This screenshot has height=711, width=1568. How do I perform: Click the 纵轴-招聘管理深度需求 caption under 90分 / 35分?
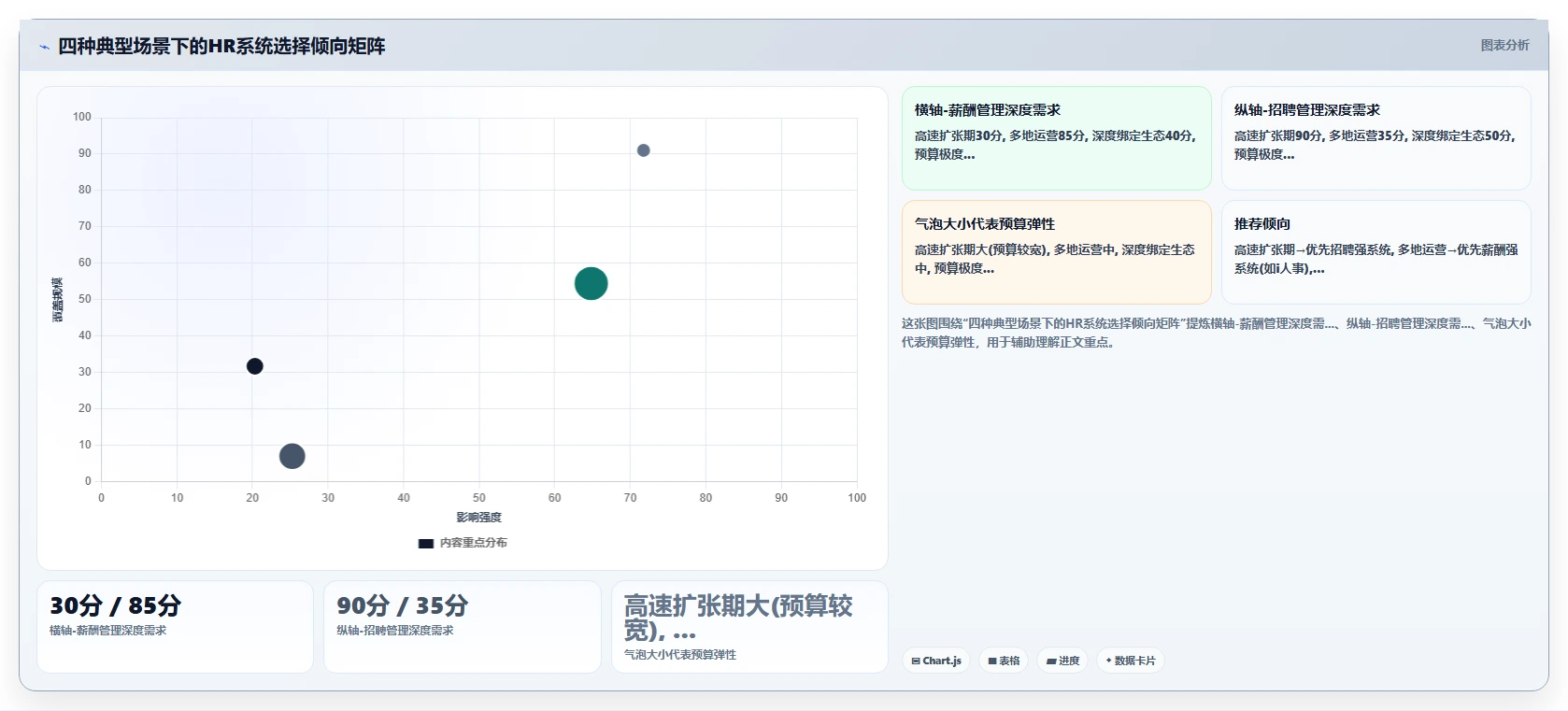coord(395,631)
